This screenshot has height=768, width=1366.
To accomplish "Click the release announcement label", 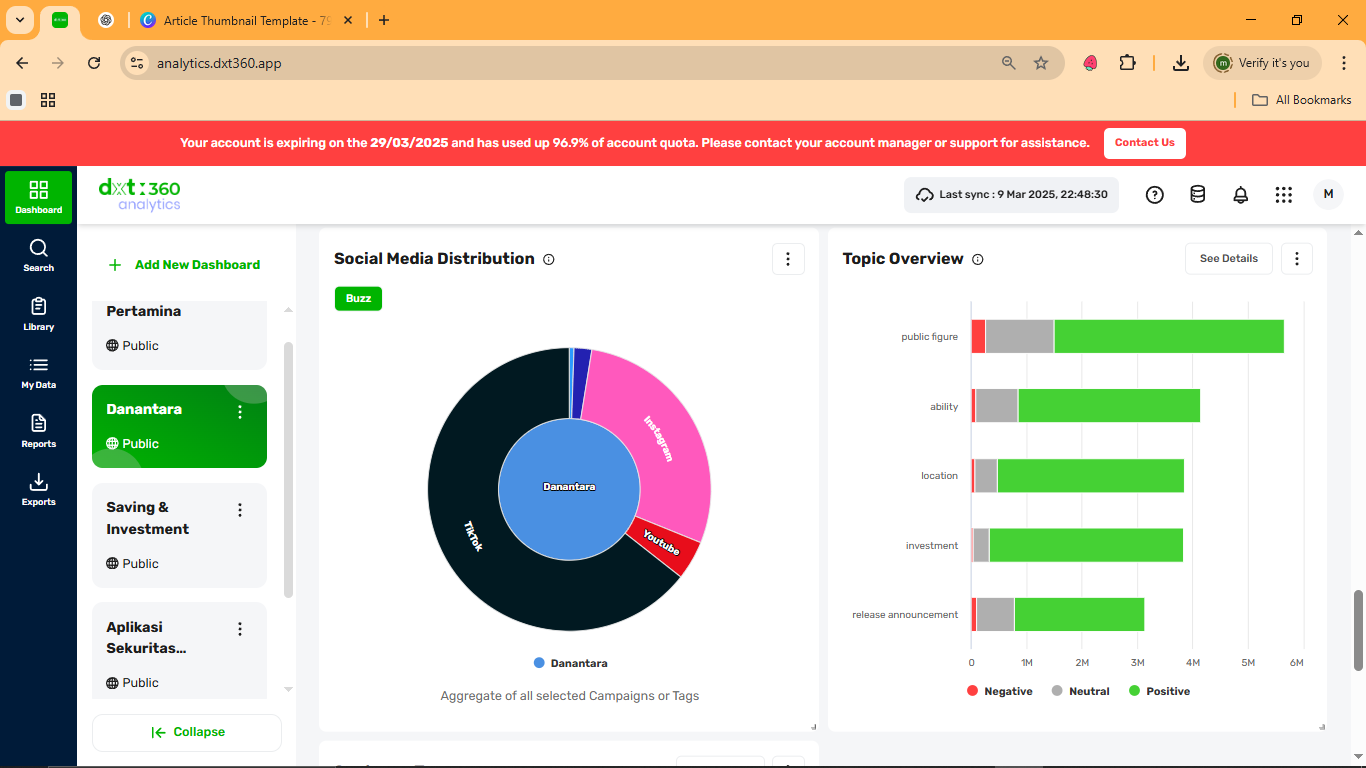I will (905, 615).
